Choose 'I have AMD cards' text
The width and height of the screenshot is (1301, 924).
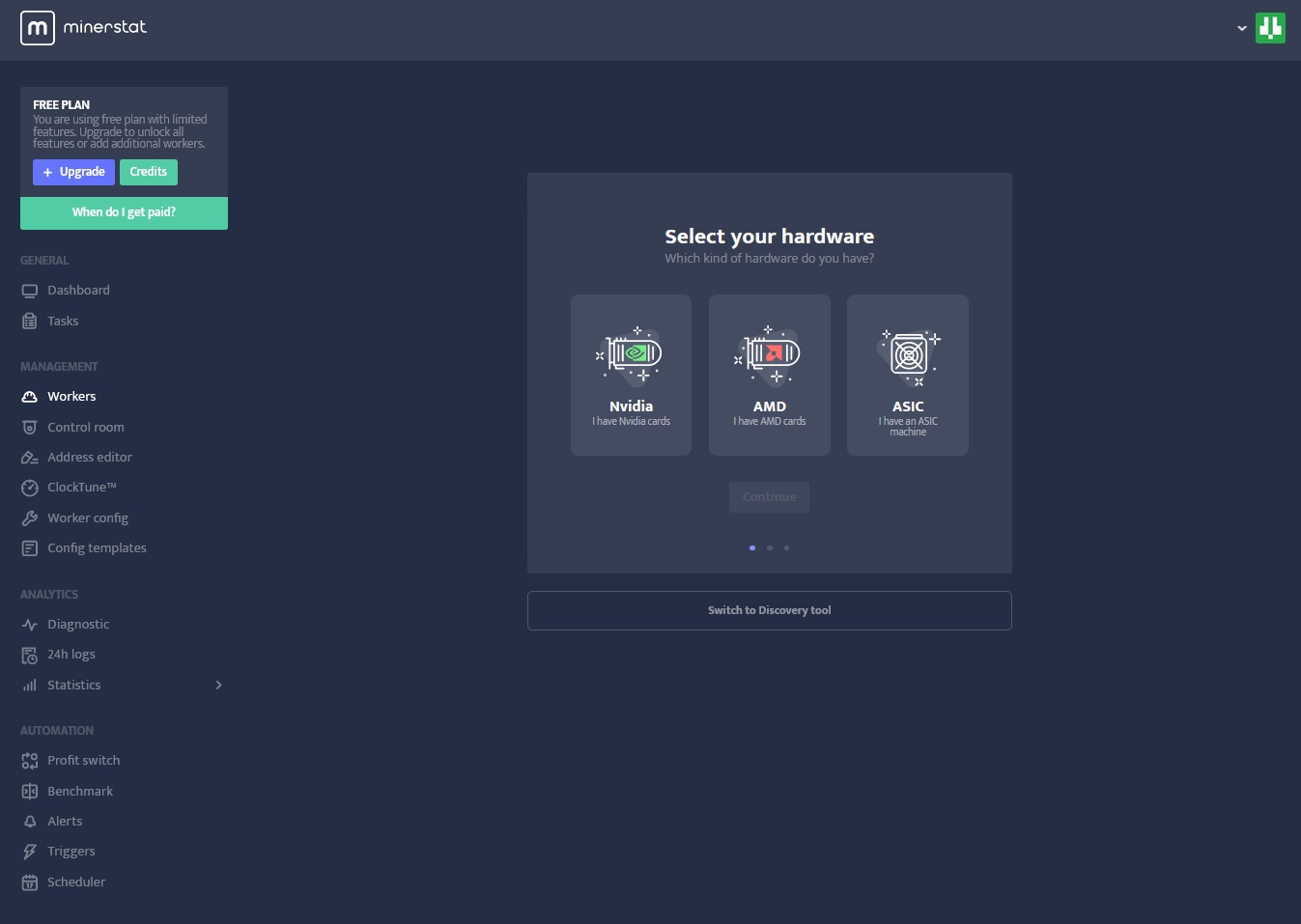[x=769, y=422]
